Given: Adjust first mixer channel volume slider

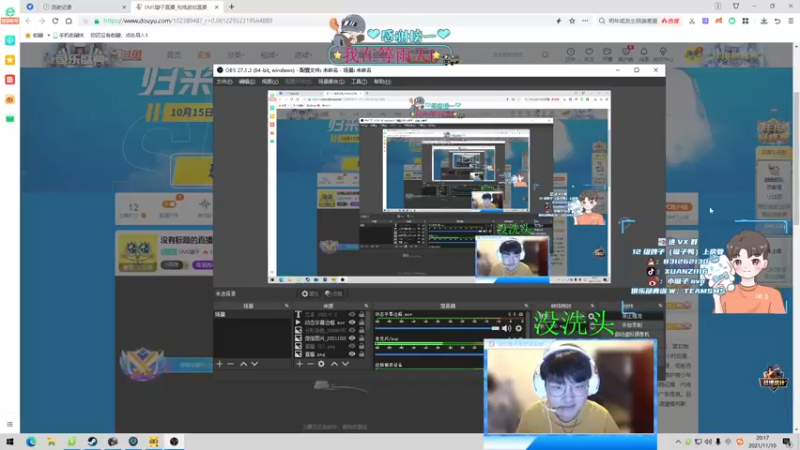Looking at the screenshot, I should [437, 329].
